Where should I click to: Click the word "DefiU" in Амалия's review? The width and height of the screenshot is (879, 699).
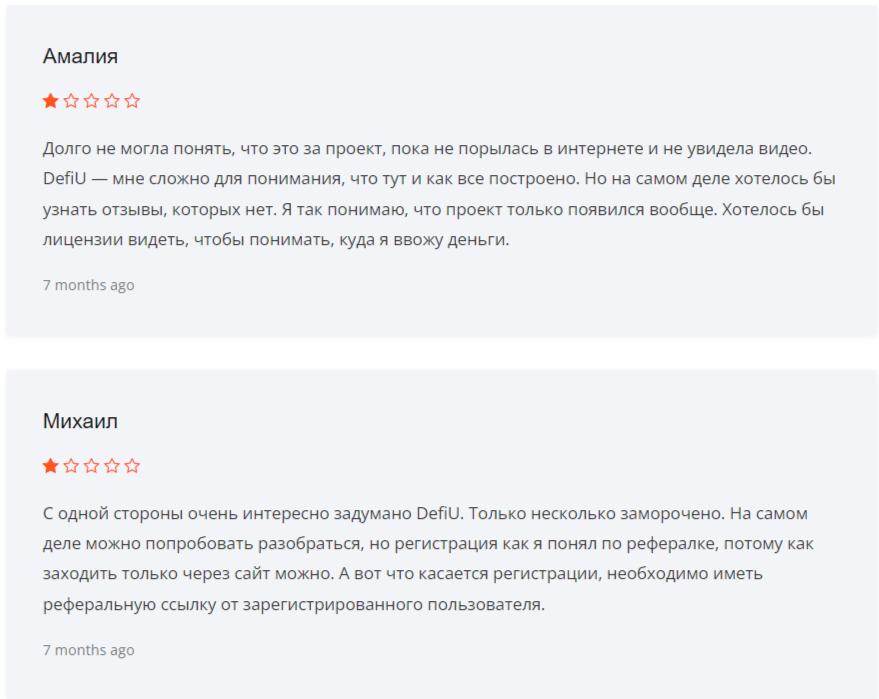point(65,179)
